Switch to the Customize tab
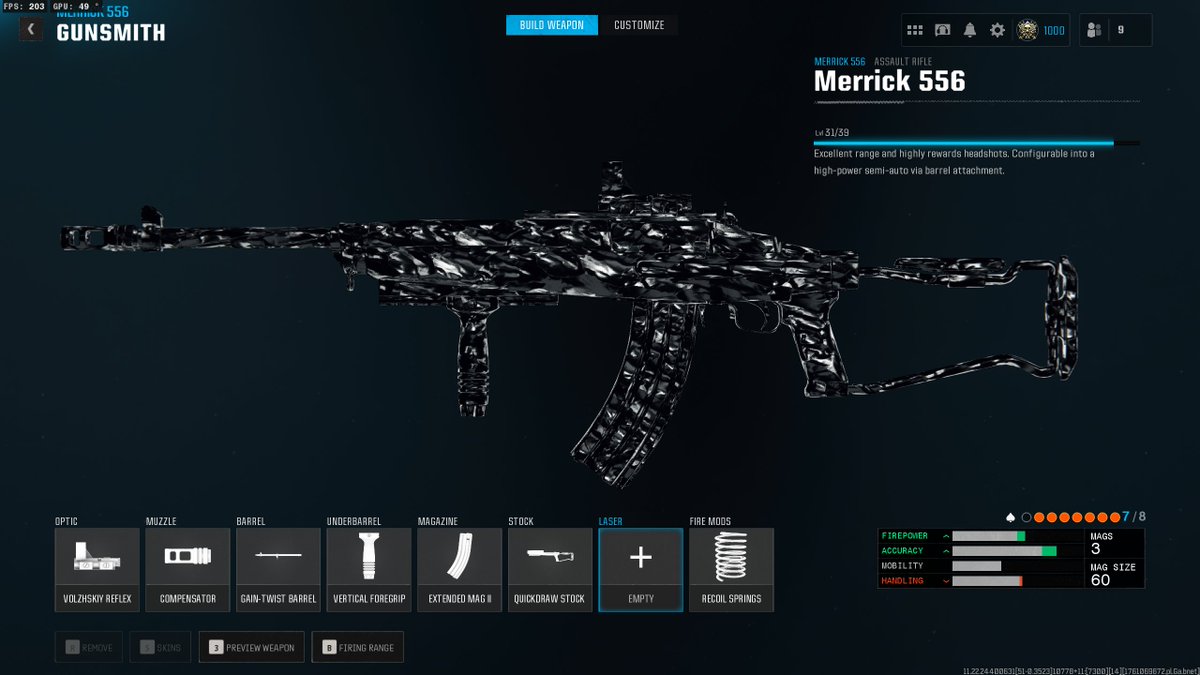1200x675 pixels. [639, 25]
